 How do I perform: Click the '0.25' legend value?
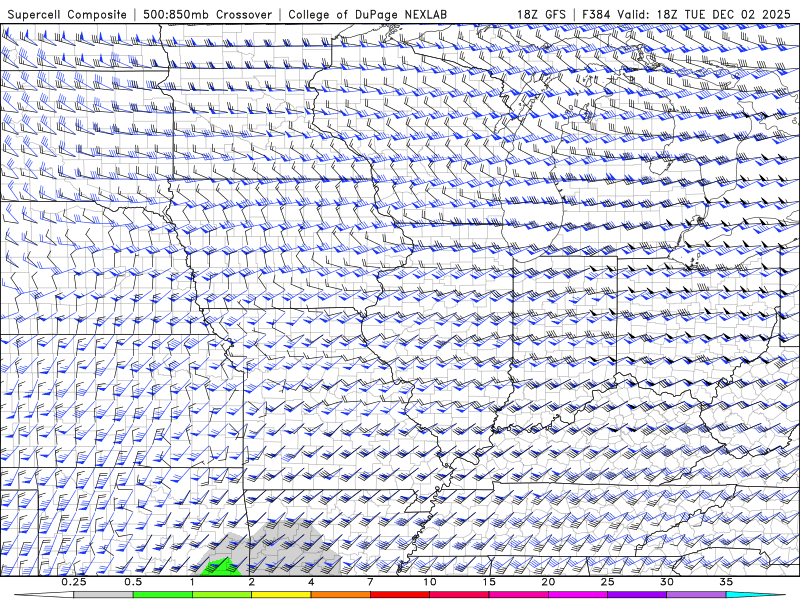74,582
